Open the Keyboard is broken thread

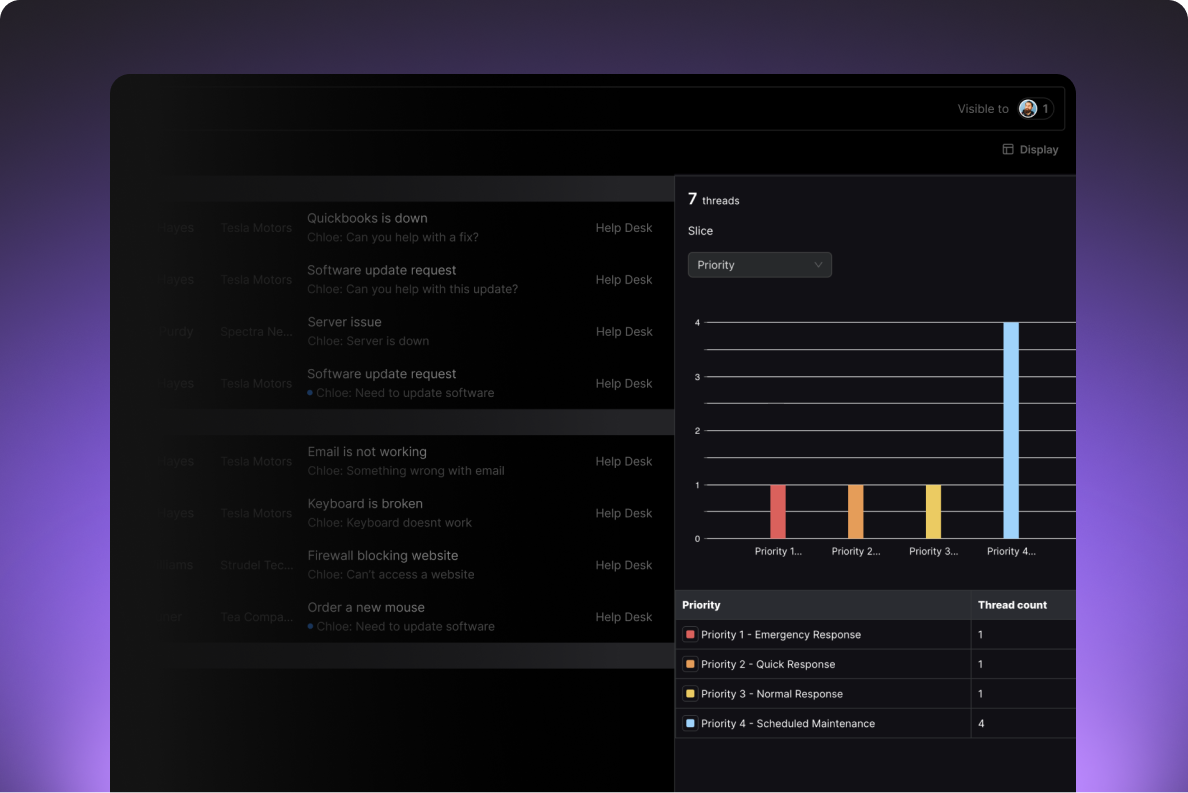pyautogui.click(x=365, y=504)
